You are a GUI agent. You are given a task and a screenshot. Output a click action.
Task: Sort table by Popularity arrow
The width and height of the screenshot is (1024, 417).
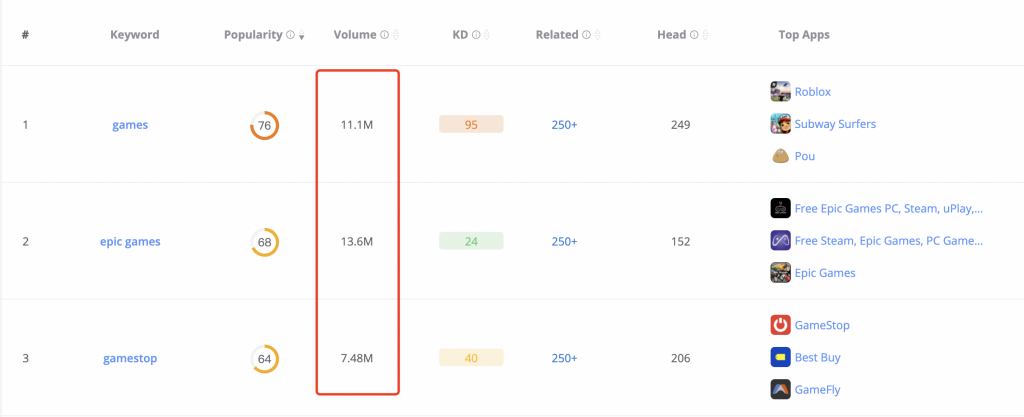(302, 36)
